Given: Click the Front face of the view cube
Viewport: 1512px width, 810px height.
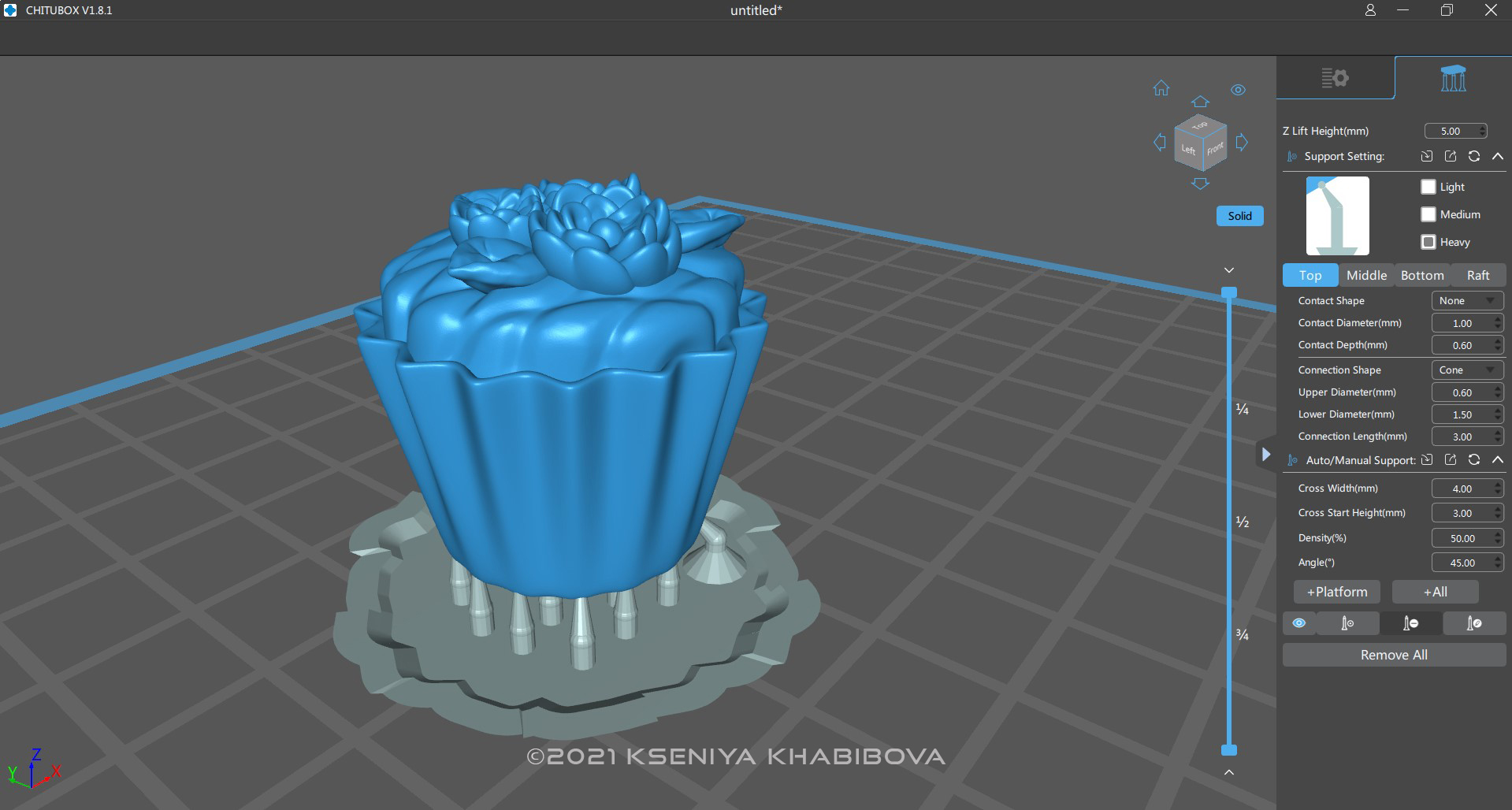Looking at the screenshot, I should click(x=1215, y=148).
